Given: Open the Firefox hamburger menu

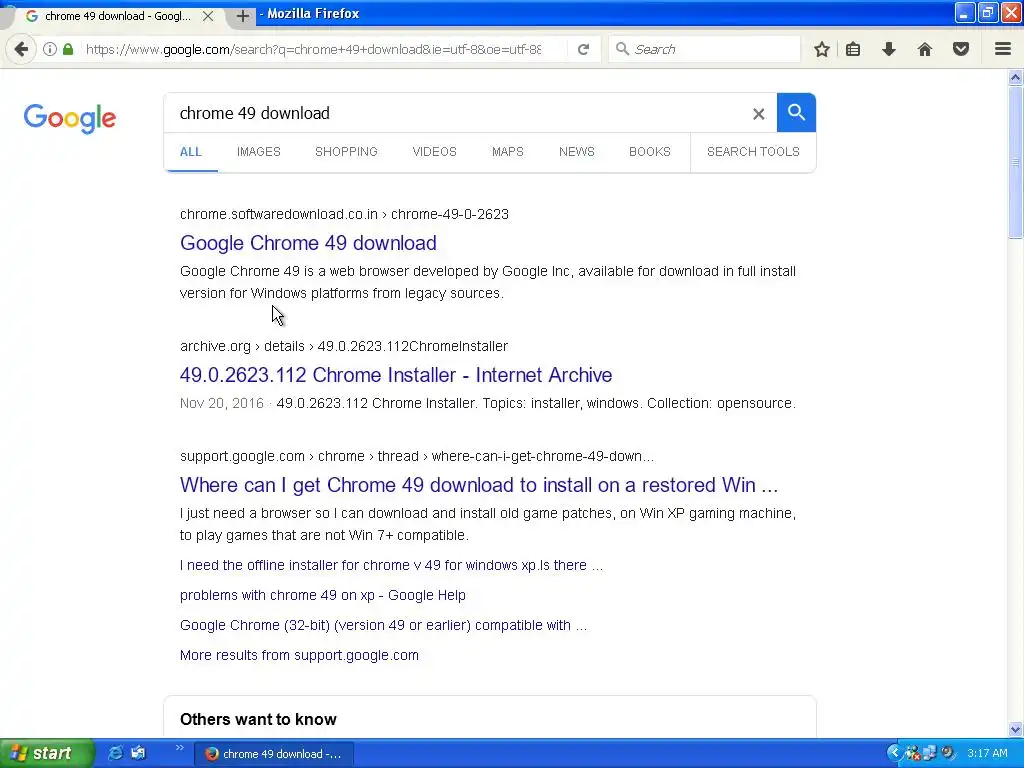Looking at the screenshot, I should click(x=1003, y=49).
